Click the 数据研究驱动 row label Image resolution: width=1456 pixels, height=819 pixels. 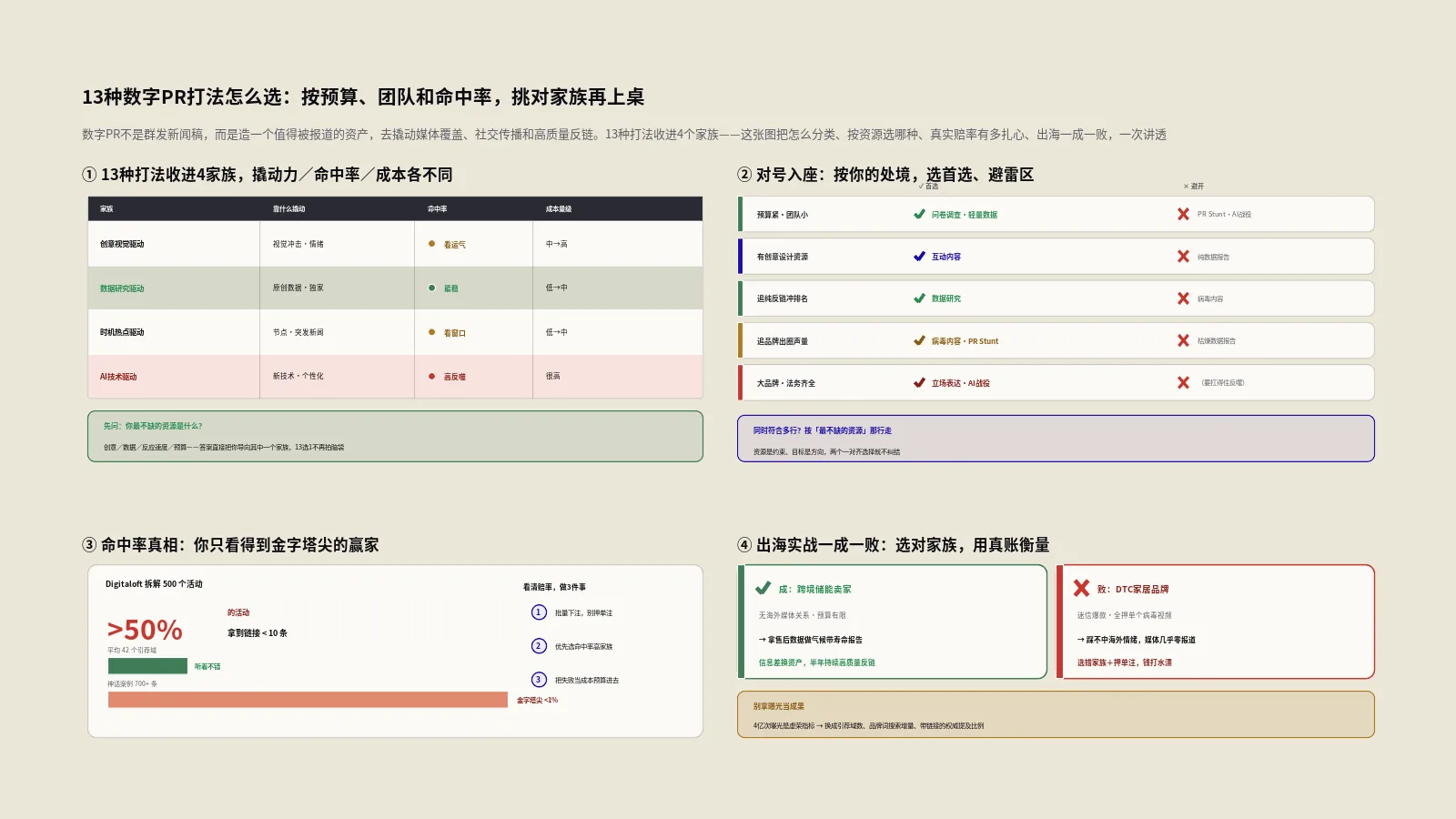tap(122, 288)
